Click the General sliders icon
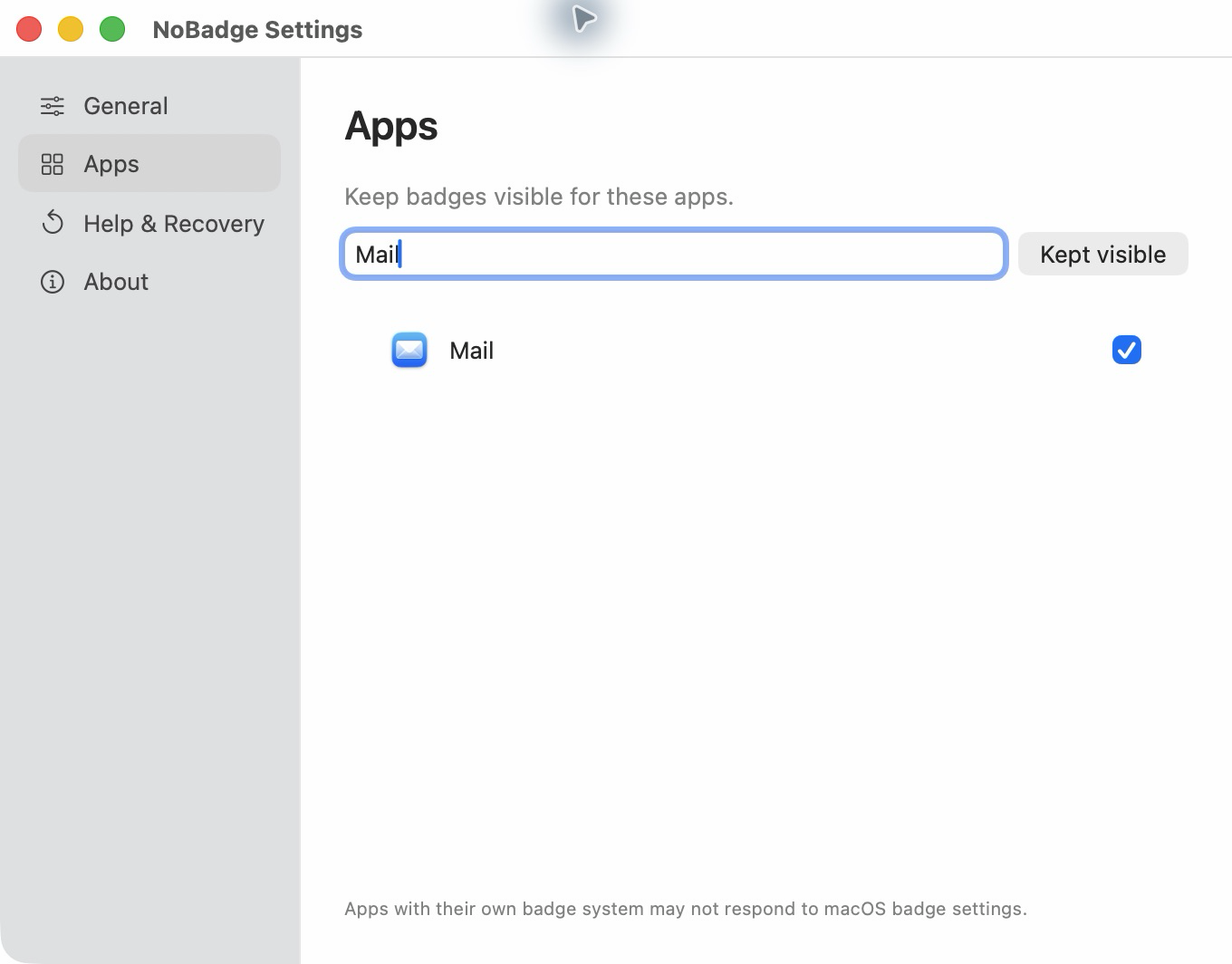 tap(53, 106)
